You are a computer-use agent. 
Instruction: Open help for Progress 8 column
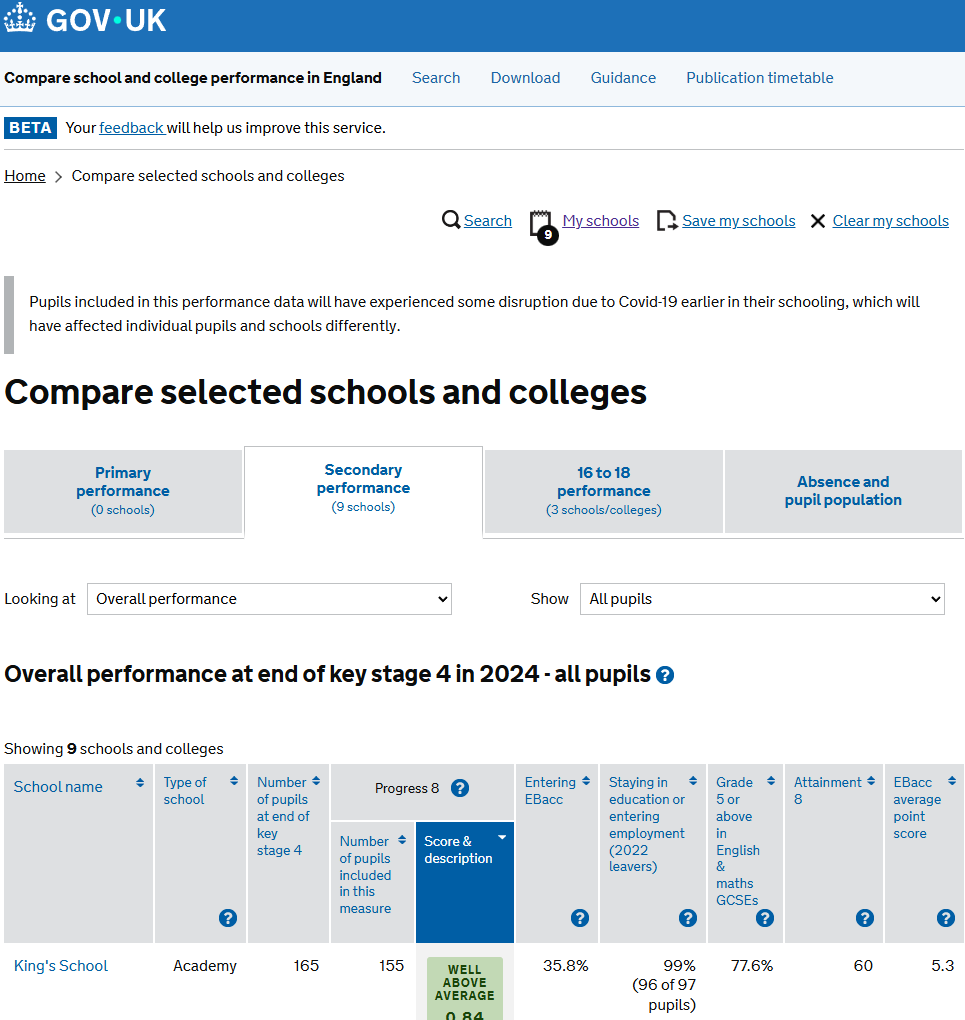click(460, 788)
